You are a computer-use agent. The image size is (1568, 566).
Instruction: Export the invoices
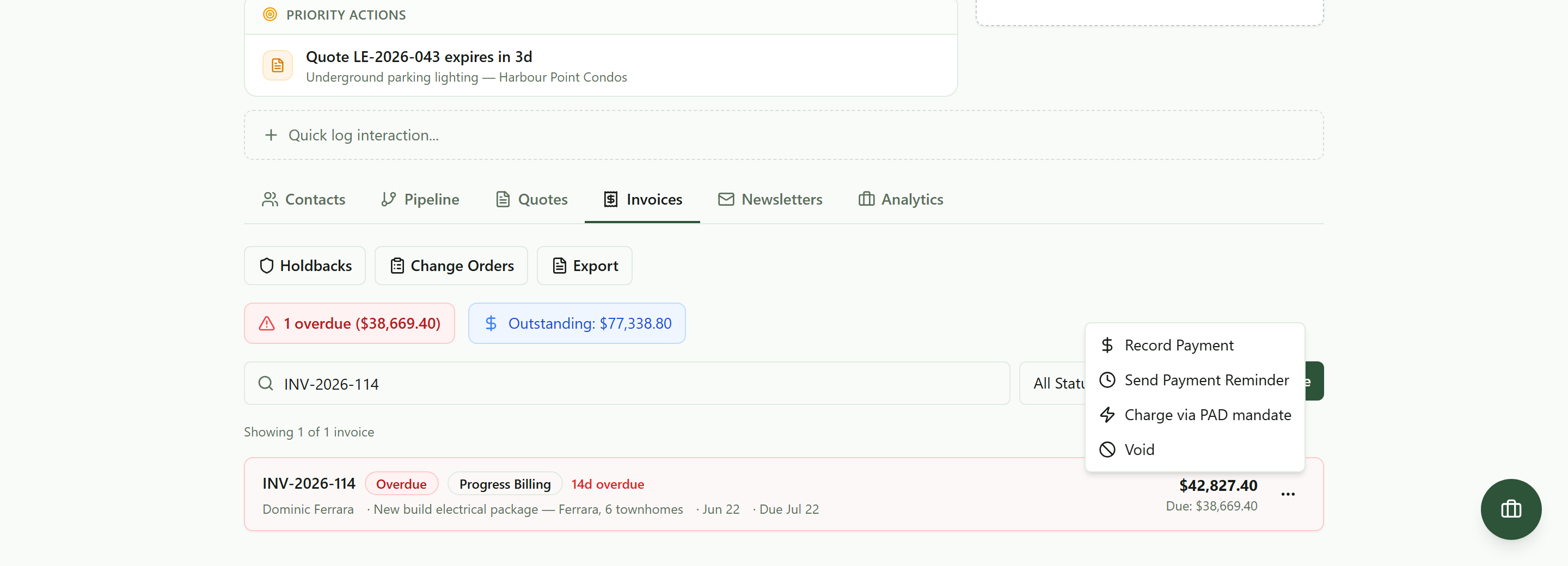point(584,266)
